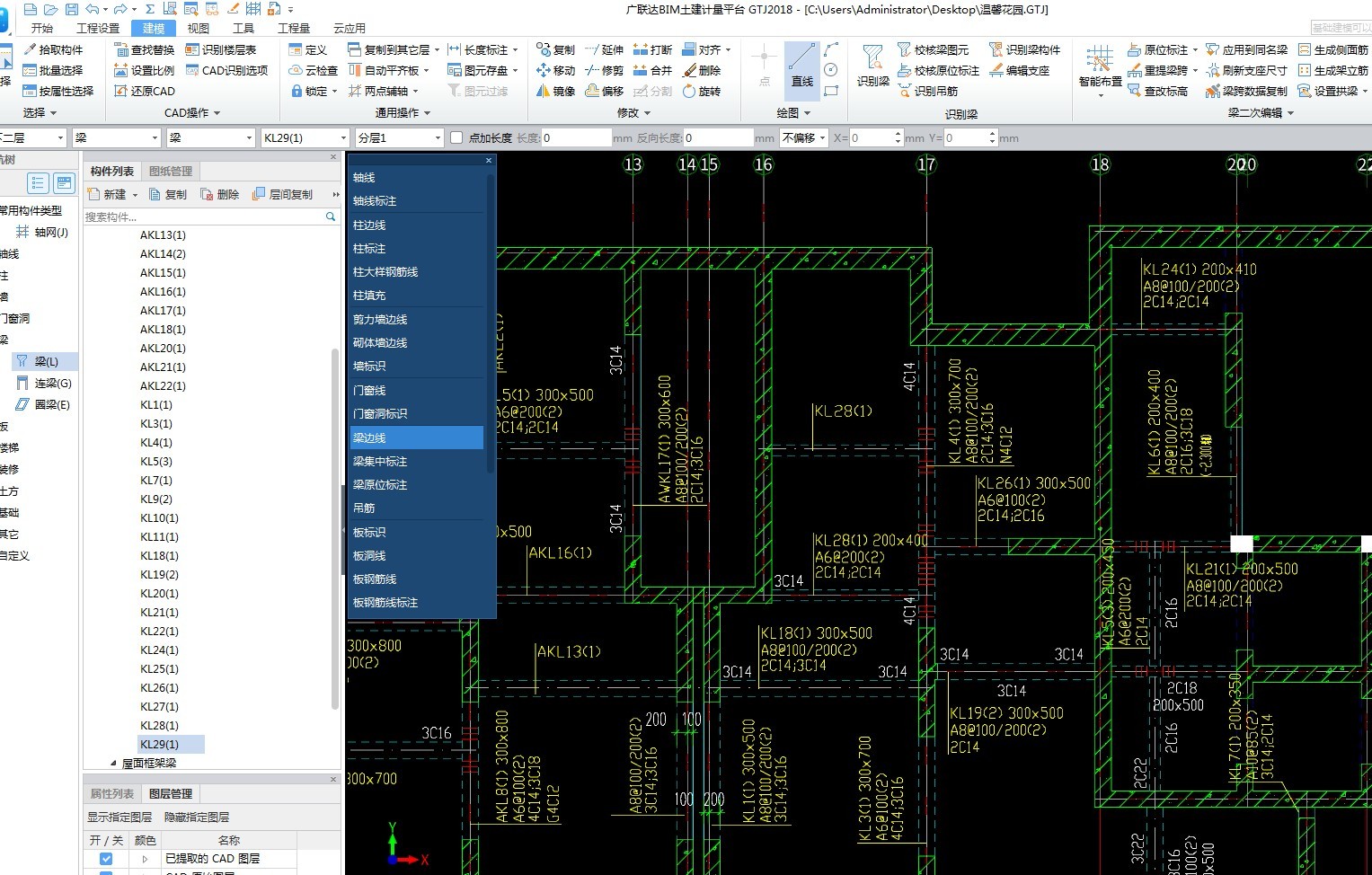Select the 修剪 trim tool

(x=604, y=70)
